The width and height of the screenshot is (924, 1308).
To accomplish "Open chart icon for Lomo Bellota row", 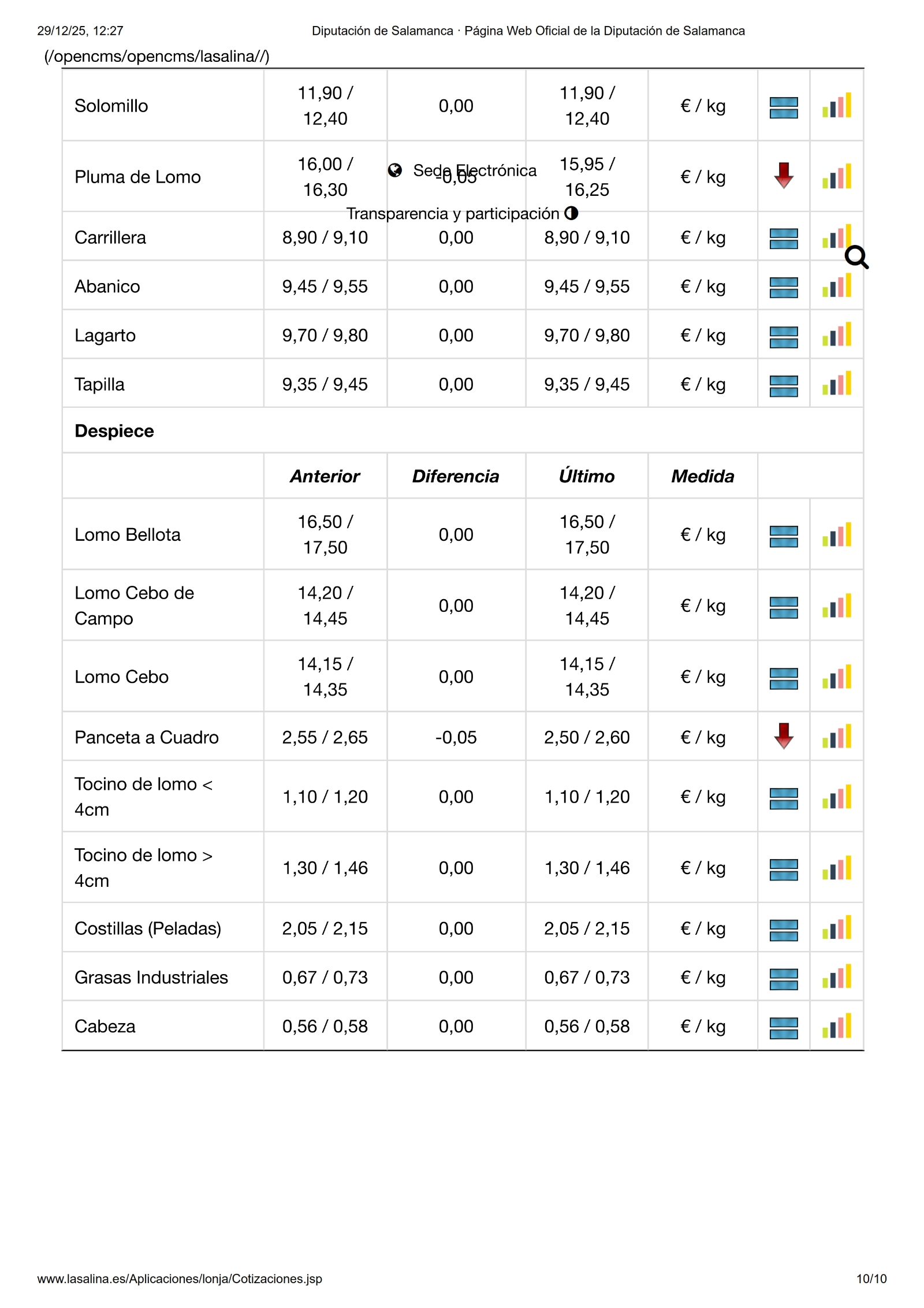I will coord(837,535).
